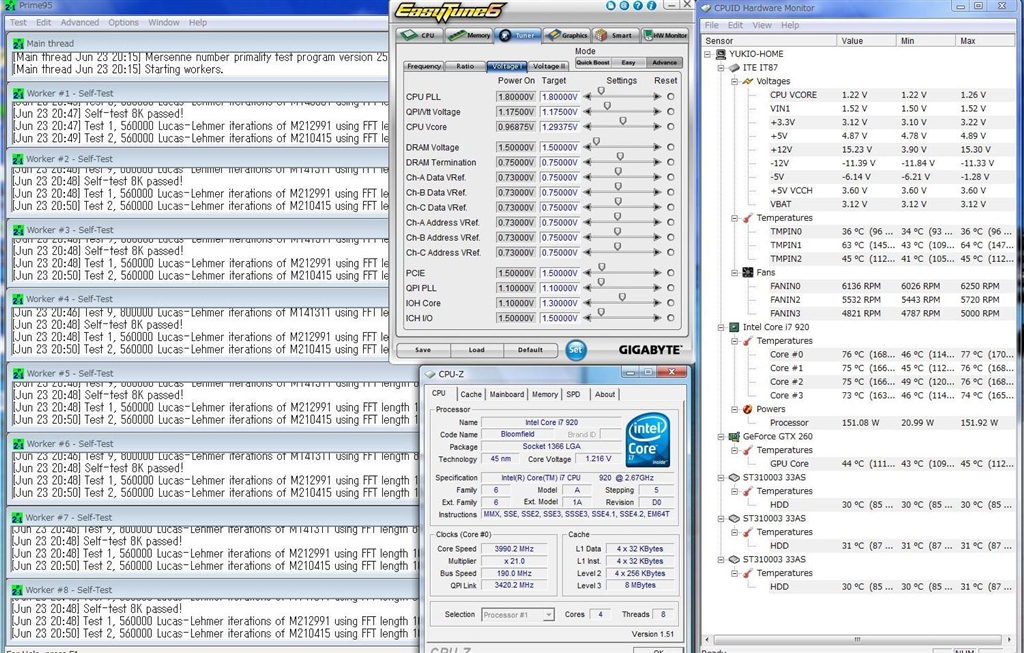Viewport: 1024px width, 653px height.
Task: Select the CPU Vcore reset radio button
Action: (670, 127)
